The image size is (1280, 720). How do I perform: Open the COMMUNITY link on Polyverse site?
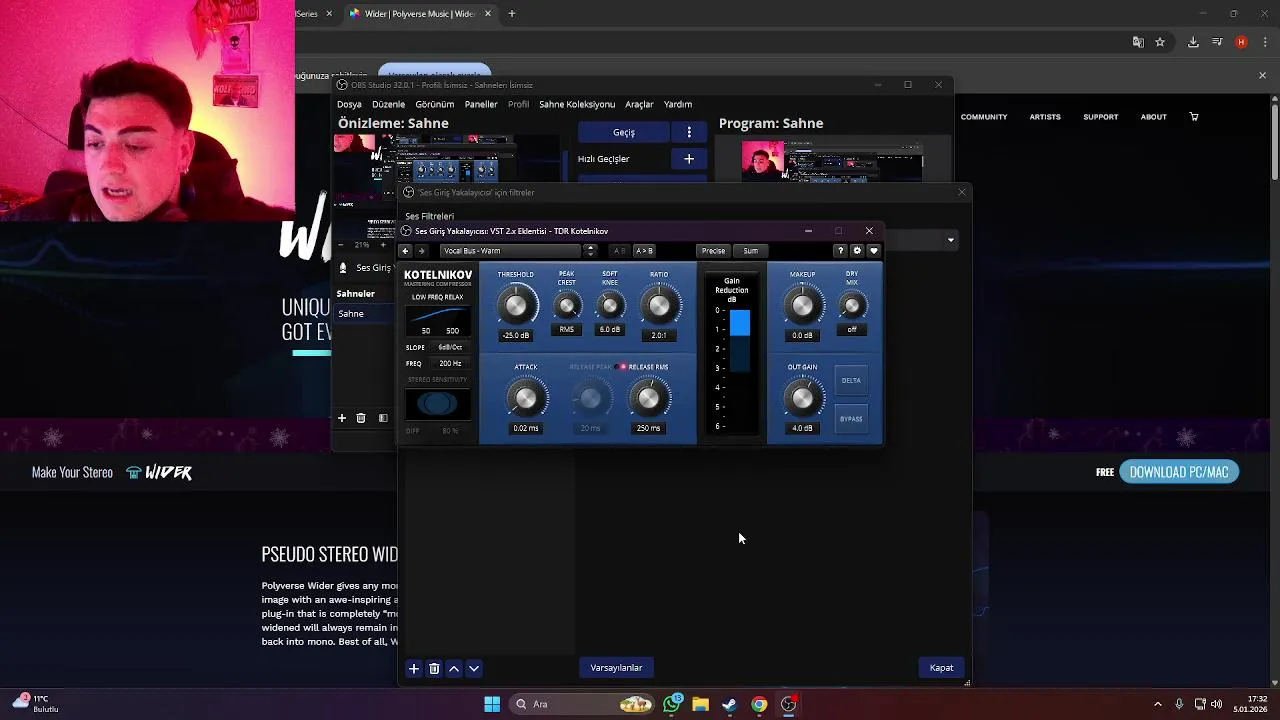pyautogui.click(x=984, y=117)
